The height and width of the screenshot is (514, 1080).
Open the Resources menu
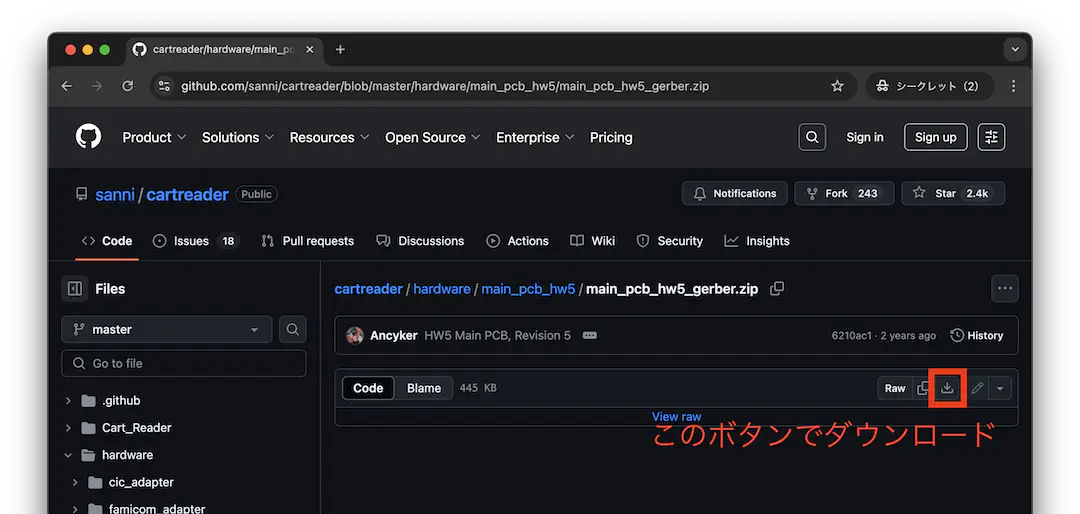[329, 137]
